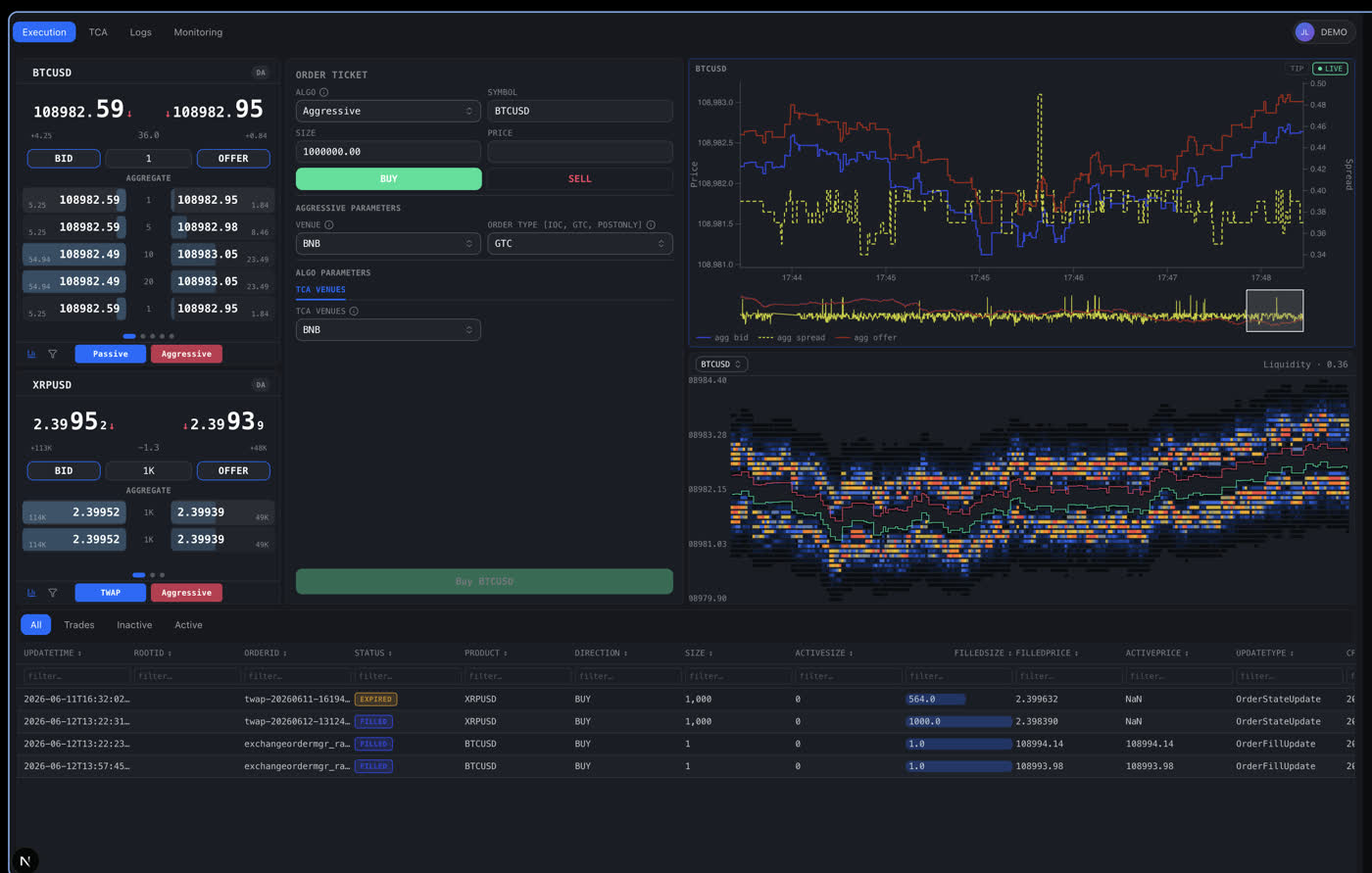Screen dimensions: 1372x873
Task: Show the Inactive orders tab
Action: (134, 625)
